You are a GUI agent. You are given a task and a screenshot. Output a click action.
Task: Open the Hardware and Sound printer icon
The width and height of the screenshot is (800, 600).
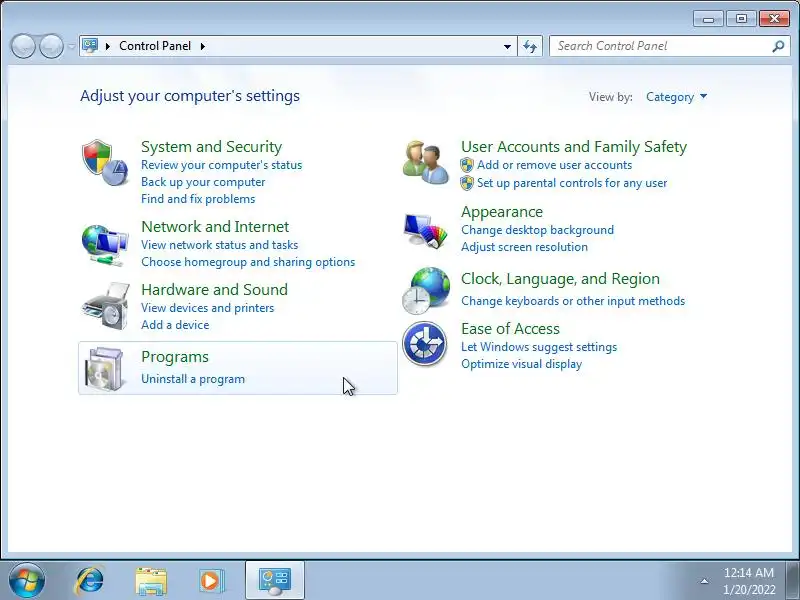pos(106,306)
